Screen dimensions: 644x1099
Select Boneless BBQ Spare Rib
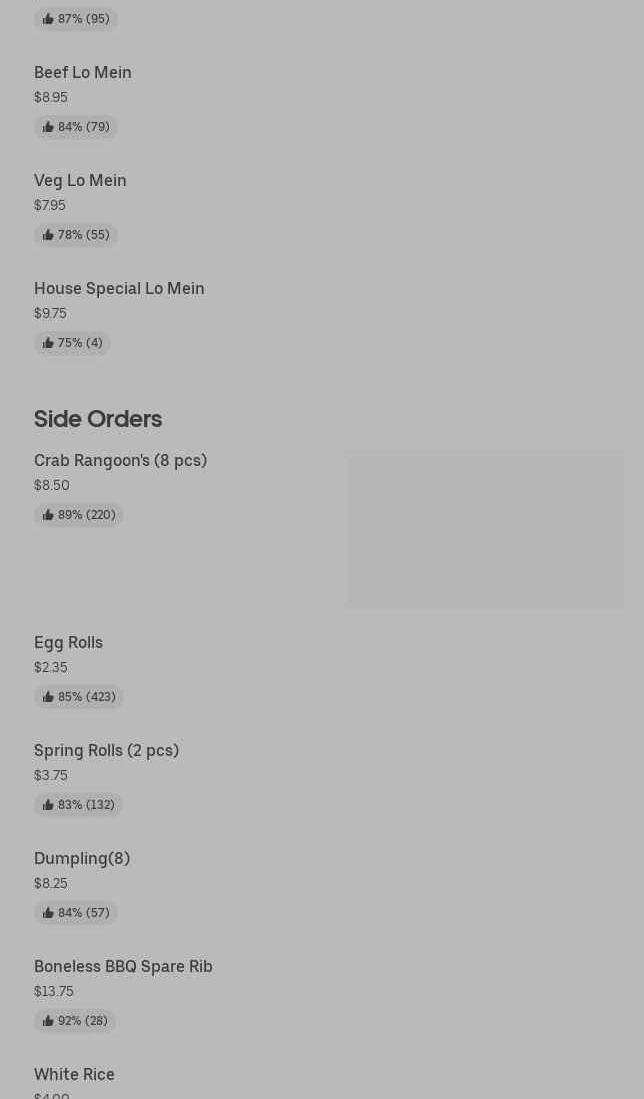(x=123, y=966)
